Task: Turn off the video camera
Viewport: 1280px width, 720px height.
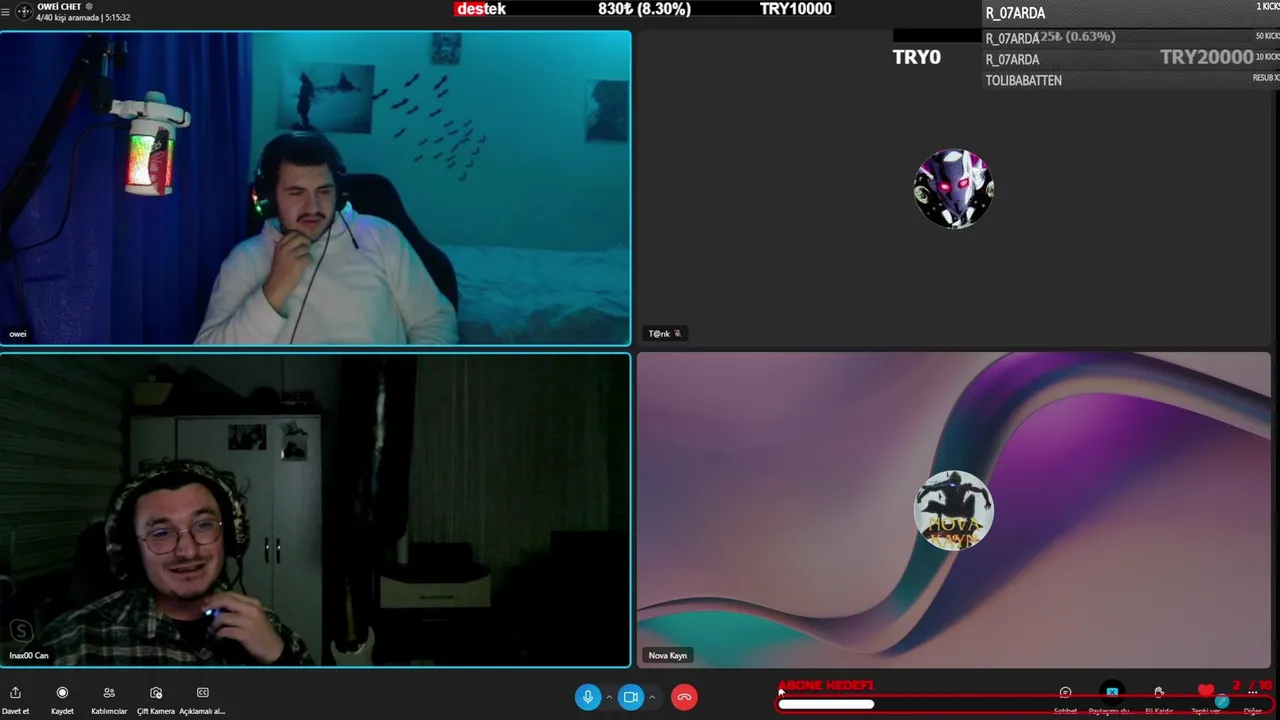Action: [631, 697]
